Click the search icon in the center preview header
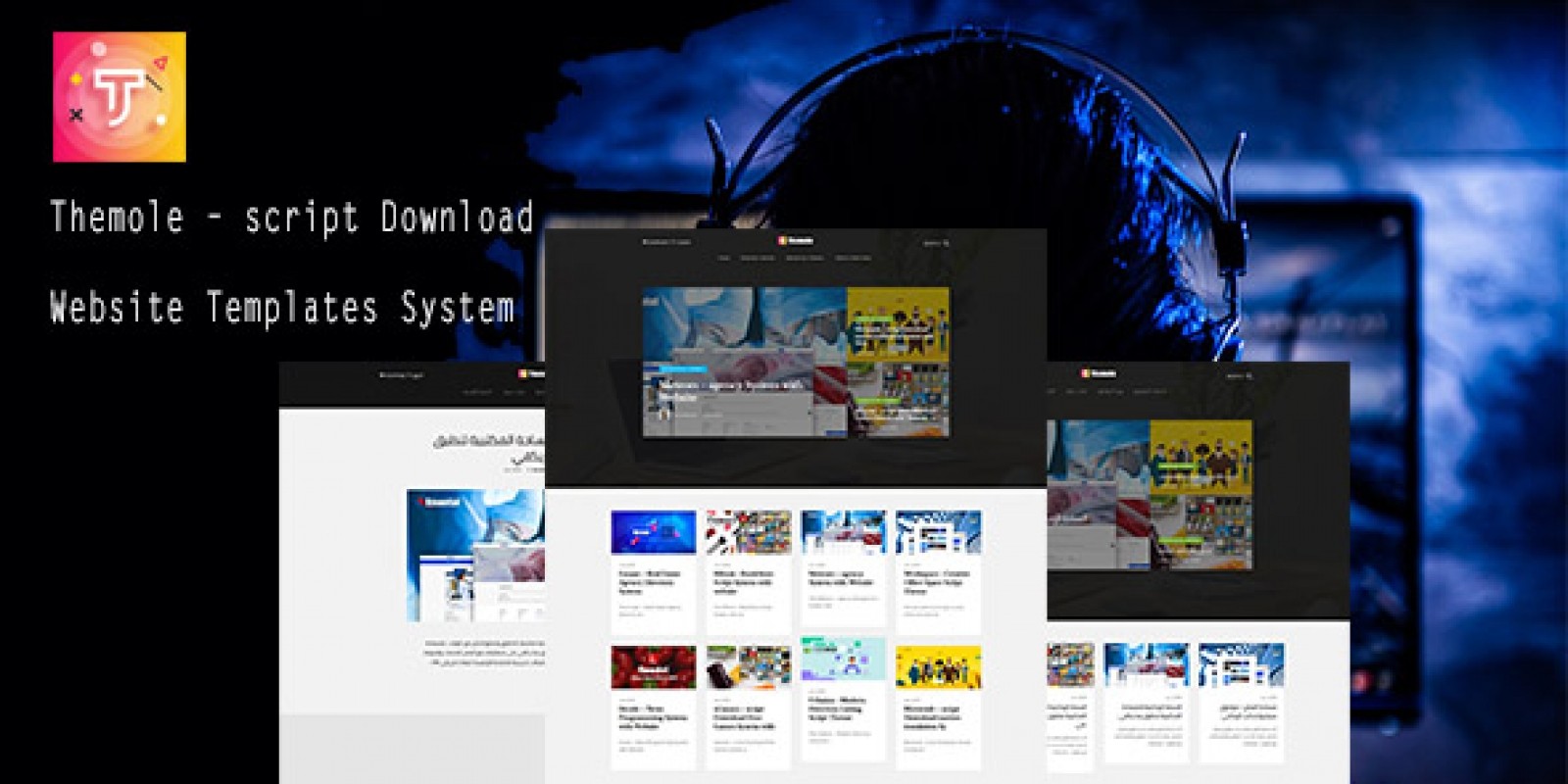The width and height of the screenshot is (1568, 784). click(x=946, y=242)
